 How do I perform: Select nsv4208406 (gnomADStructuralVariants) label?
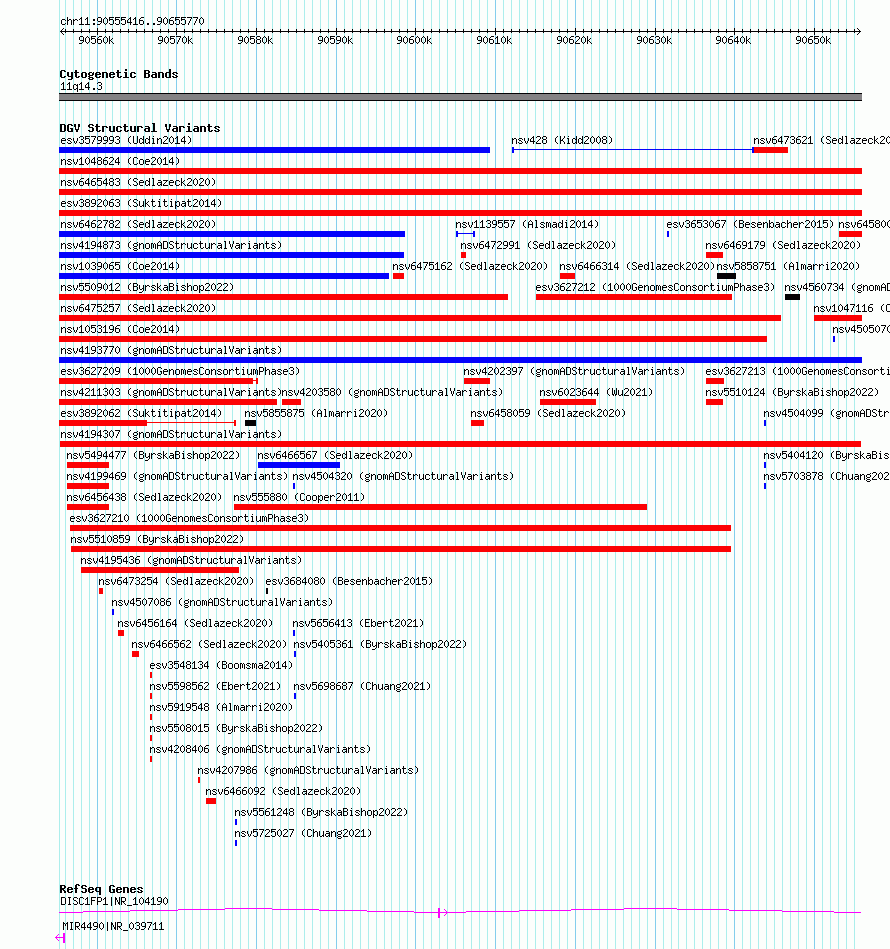point(260,749)
